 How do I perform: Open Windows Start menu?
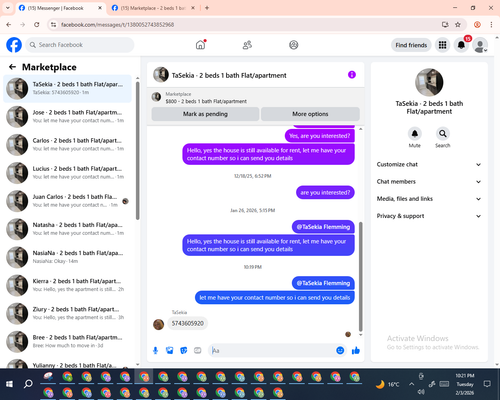pyautogui.click(x=9, y=384)
